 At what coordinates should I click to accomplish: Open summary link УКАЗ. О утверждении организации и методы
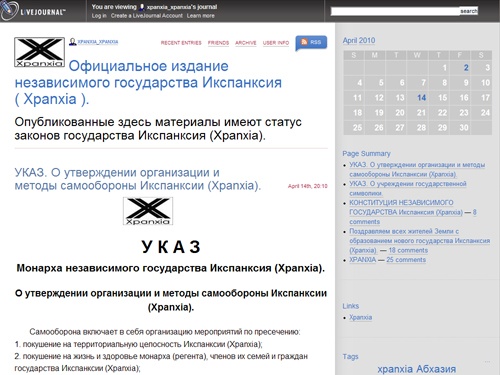pos(417,169)
